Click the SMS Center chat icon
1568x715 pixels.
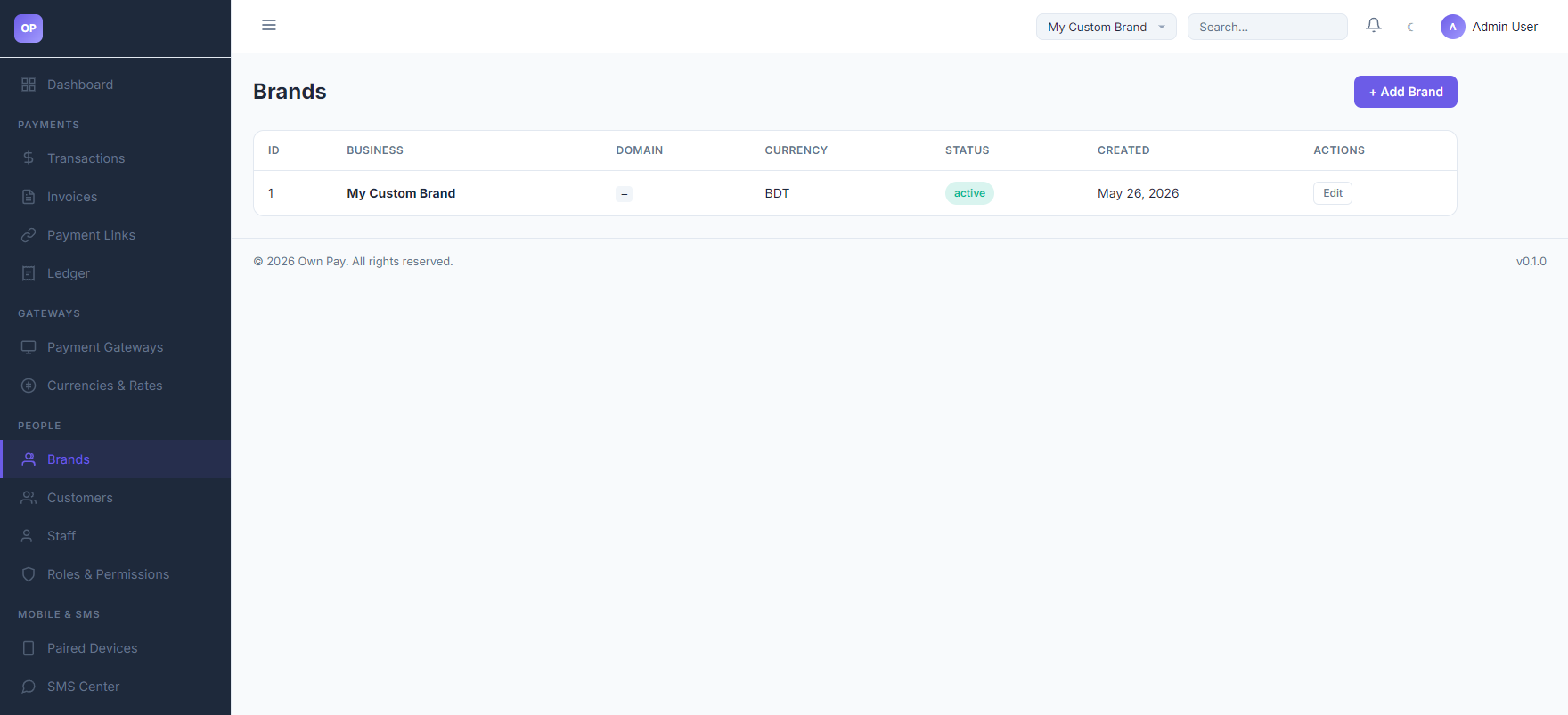click(x=29, y=687)
